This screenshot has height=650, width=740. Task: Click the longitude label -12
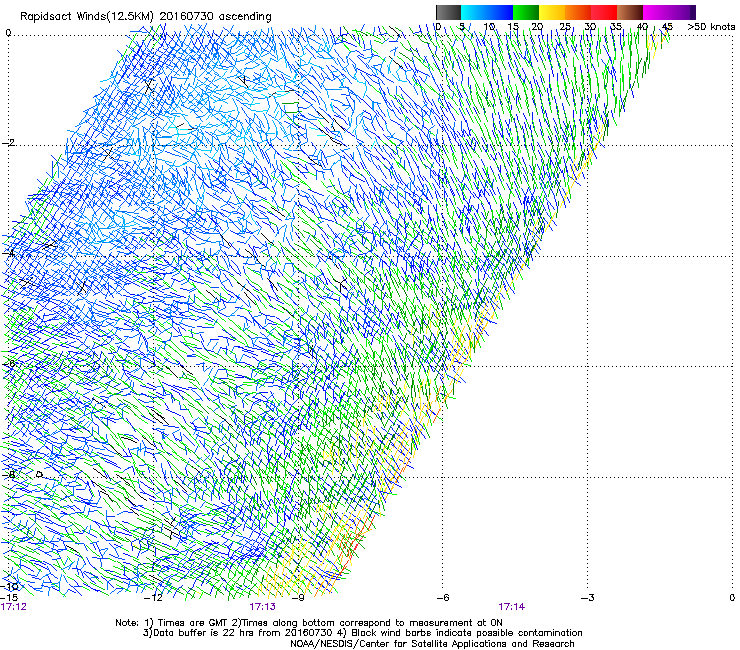[x=153, y=598]
